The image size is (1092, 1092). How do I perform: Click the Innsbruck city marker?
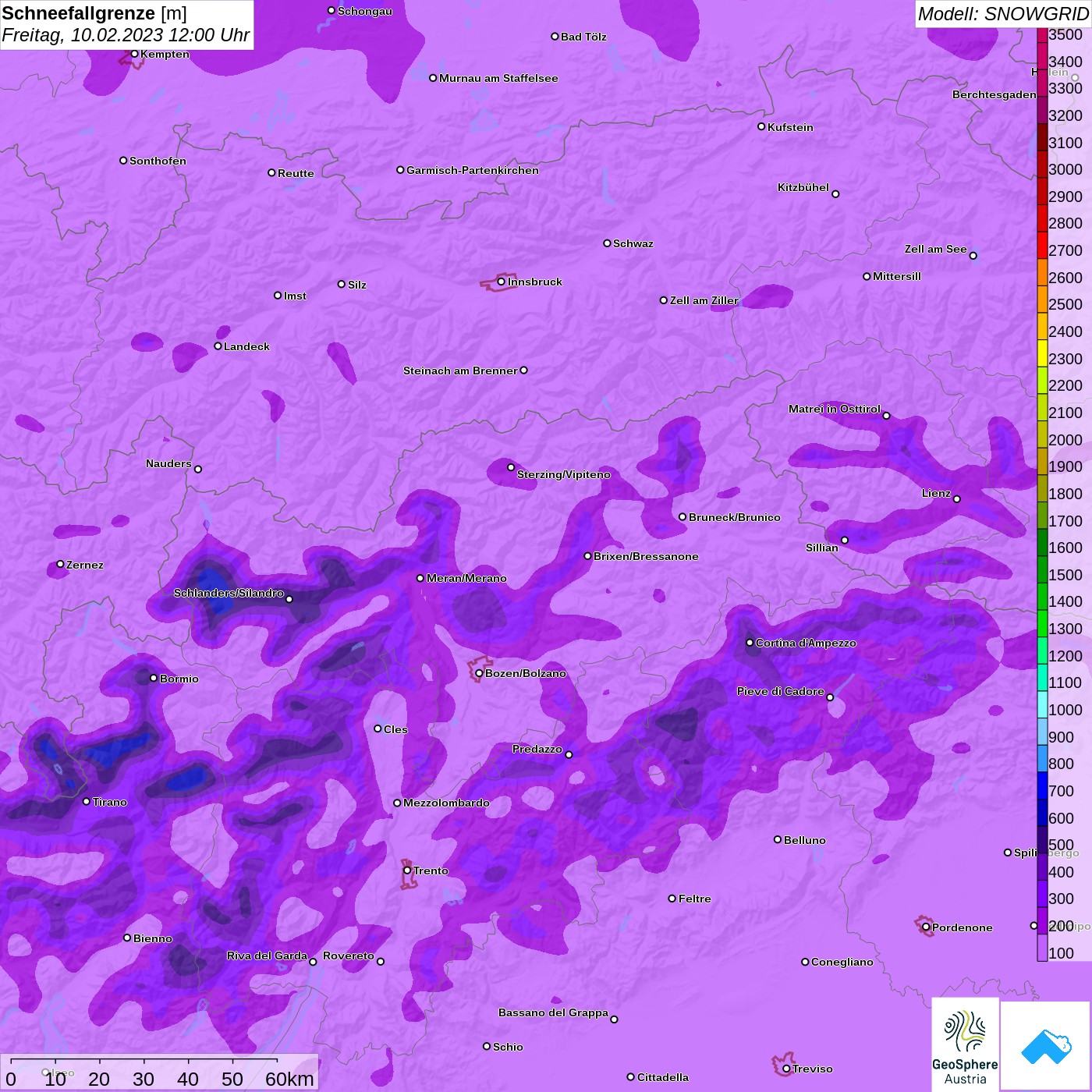tap(501, 282)
